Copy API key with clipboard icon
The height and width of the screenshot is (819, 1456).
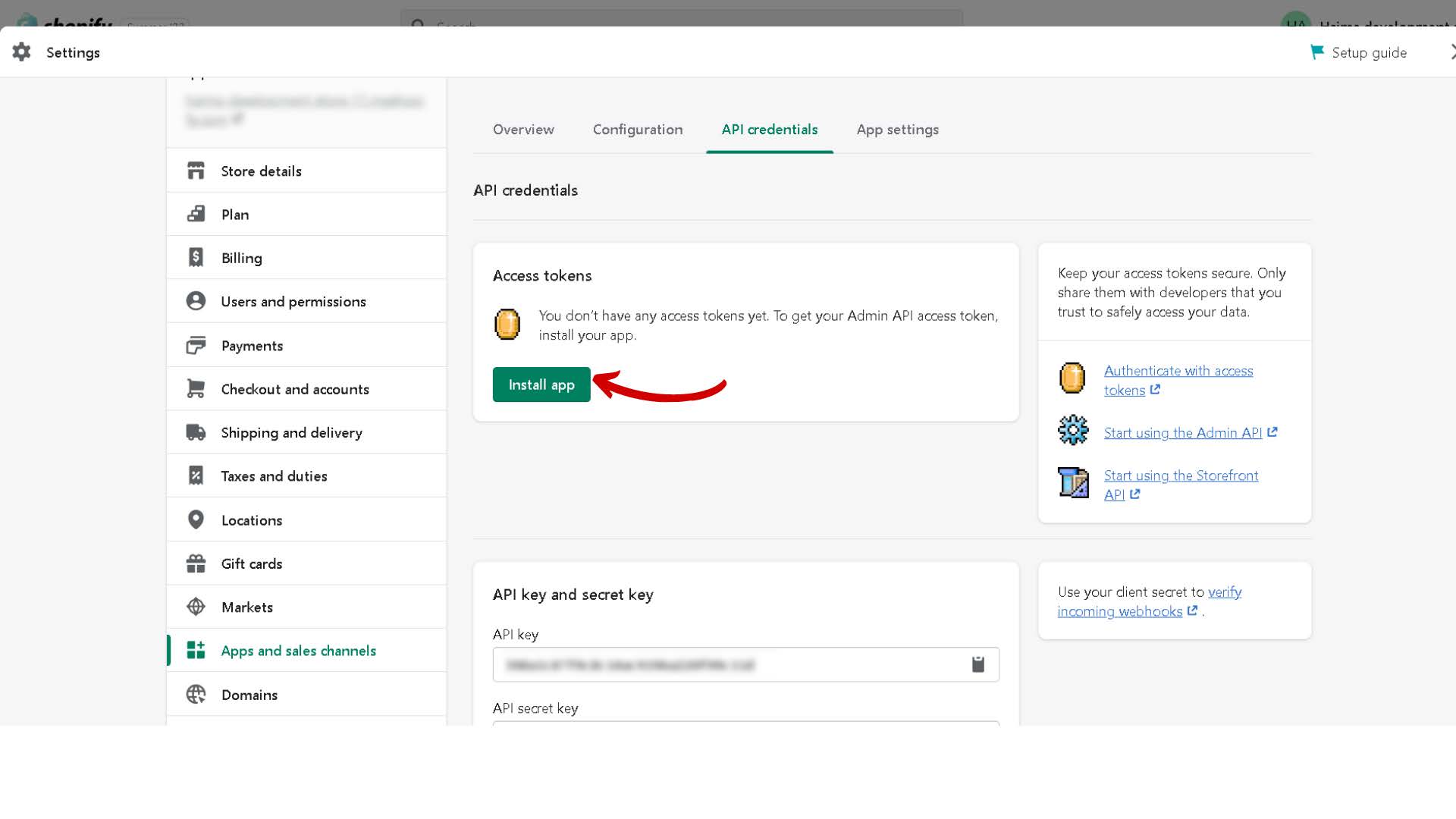tap(977, 665)
